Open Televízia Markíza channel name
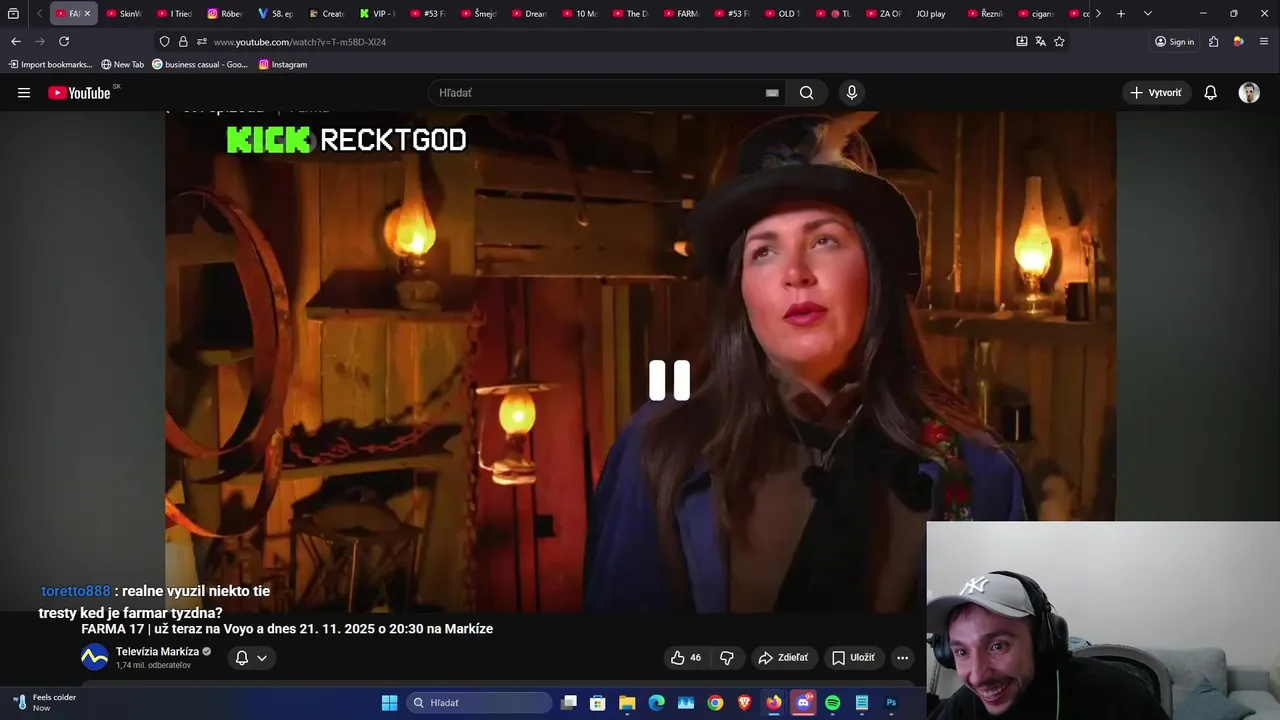1280x720 pixels. click(x=157, y=652)
